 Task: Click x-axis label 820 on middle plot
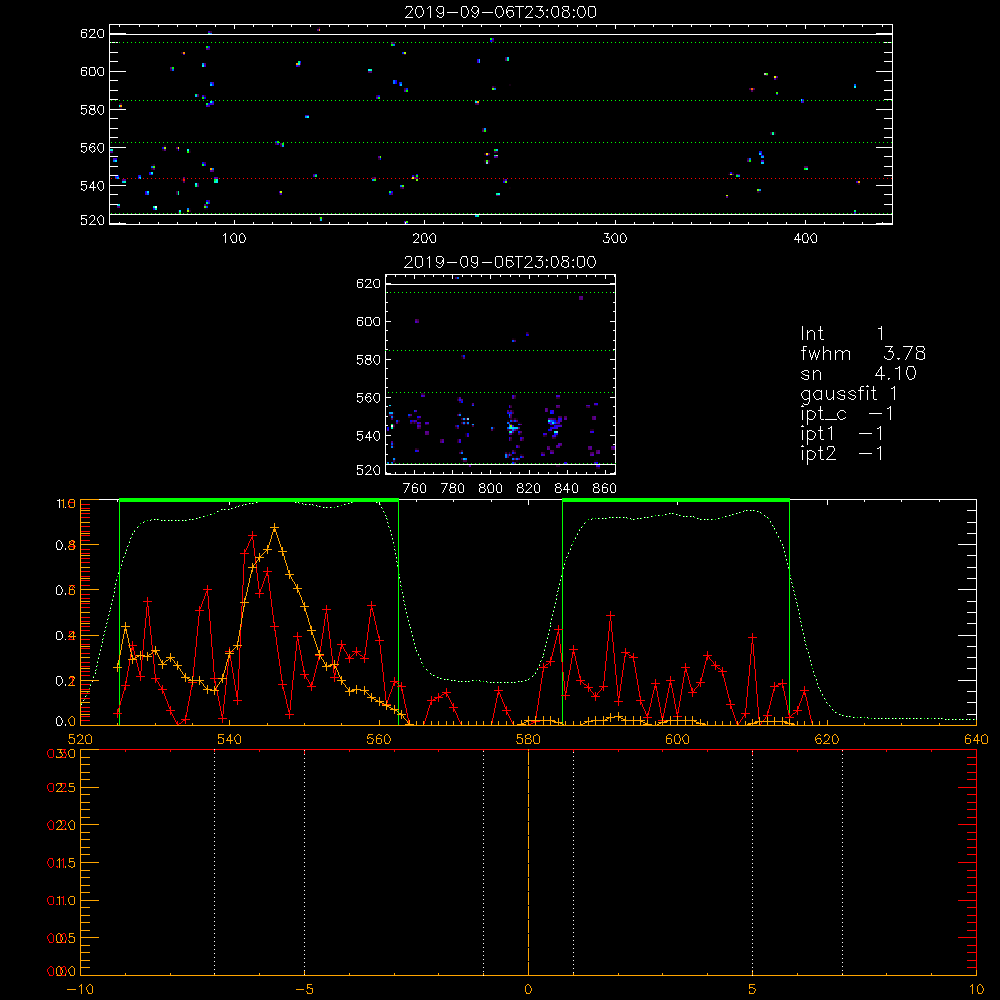tap(529, 489)
